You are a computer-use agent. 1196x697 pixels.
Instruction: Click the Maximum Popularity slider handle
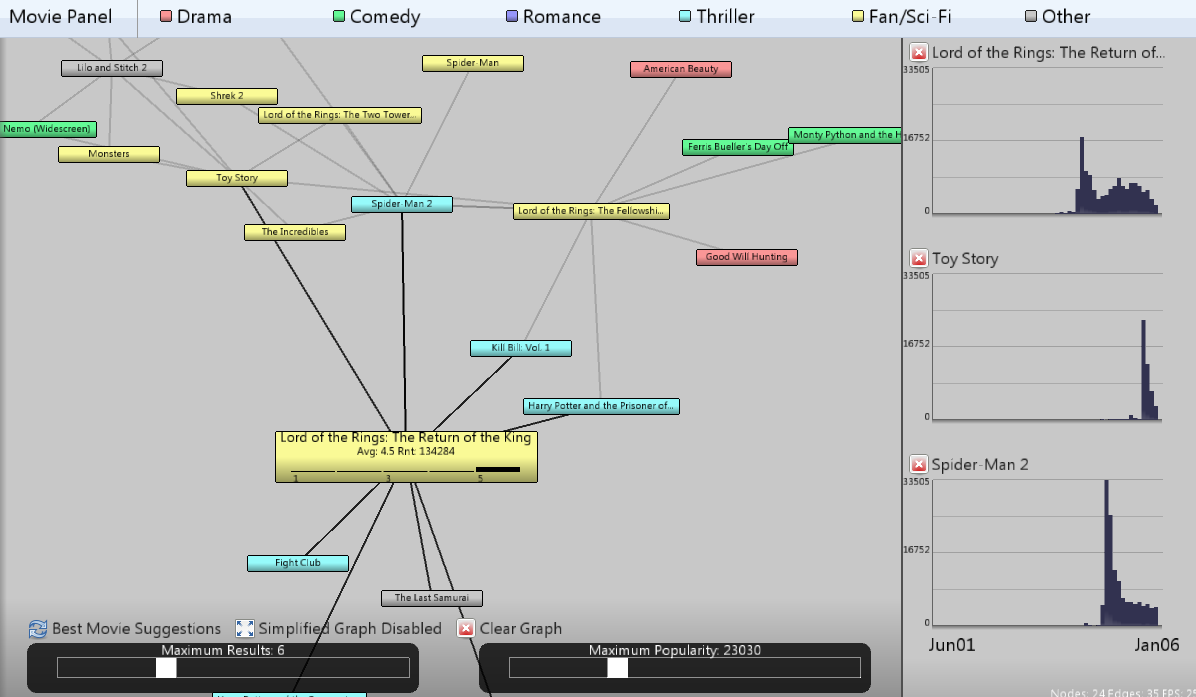(618, 668)
